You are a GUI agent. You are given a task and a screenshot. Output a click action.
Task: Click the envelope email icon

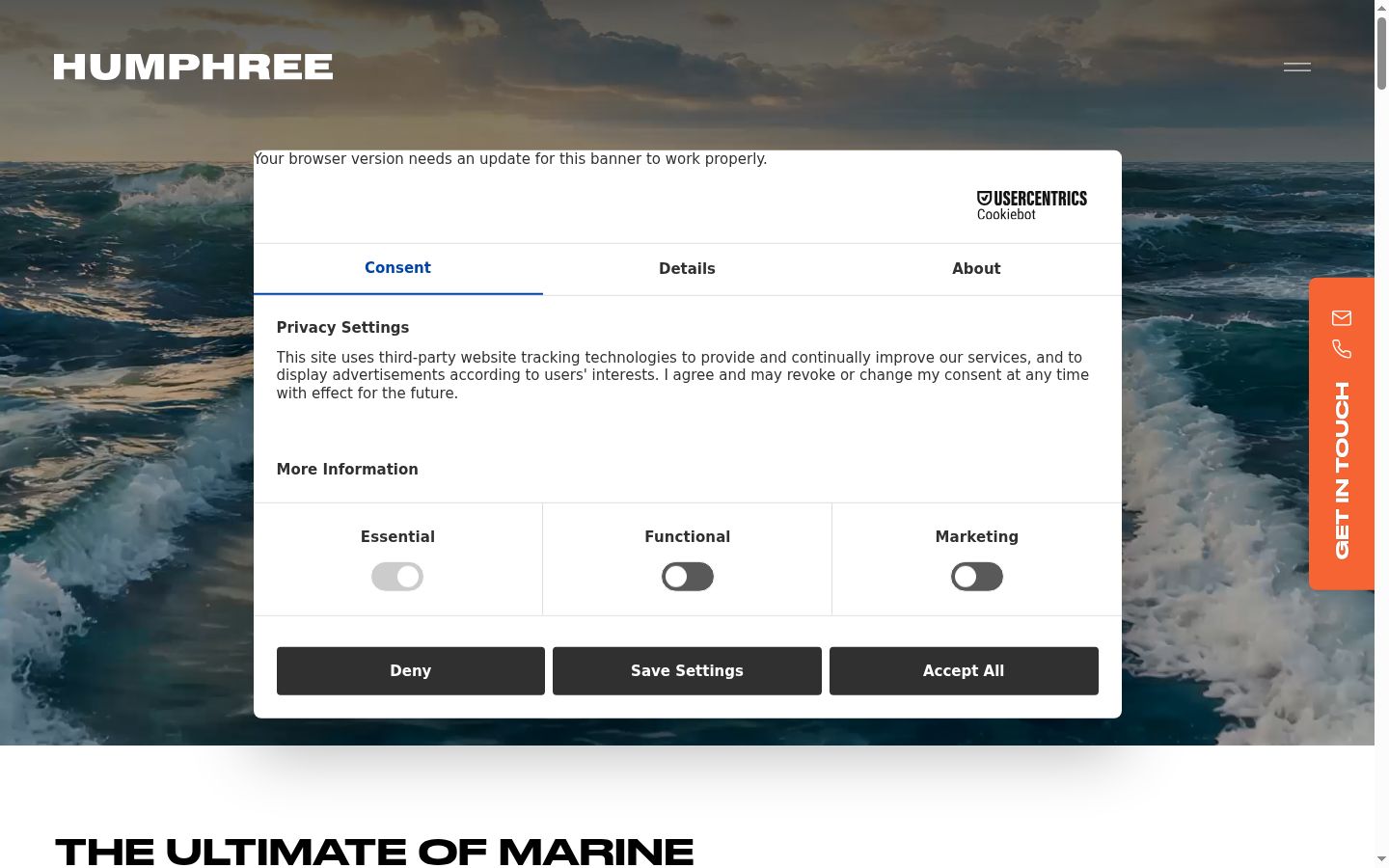pos(1342,318)
